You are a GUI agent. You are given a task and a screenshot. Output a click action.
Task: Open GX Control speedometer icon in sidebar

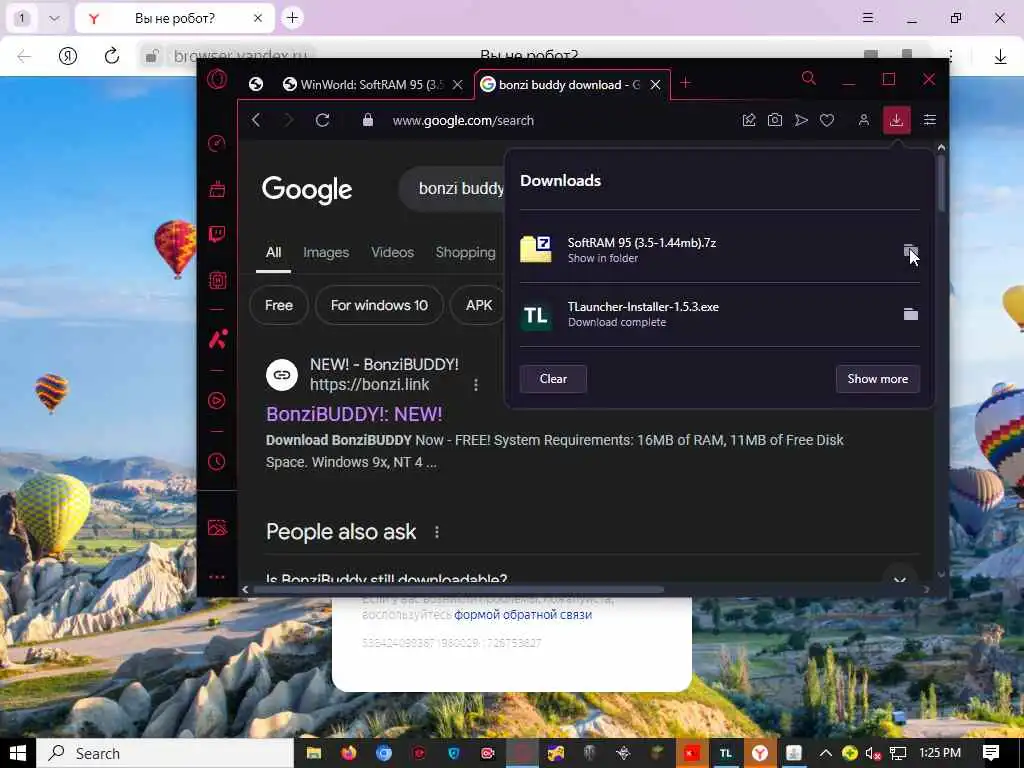point(217,144)
